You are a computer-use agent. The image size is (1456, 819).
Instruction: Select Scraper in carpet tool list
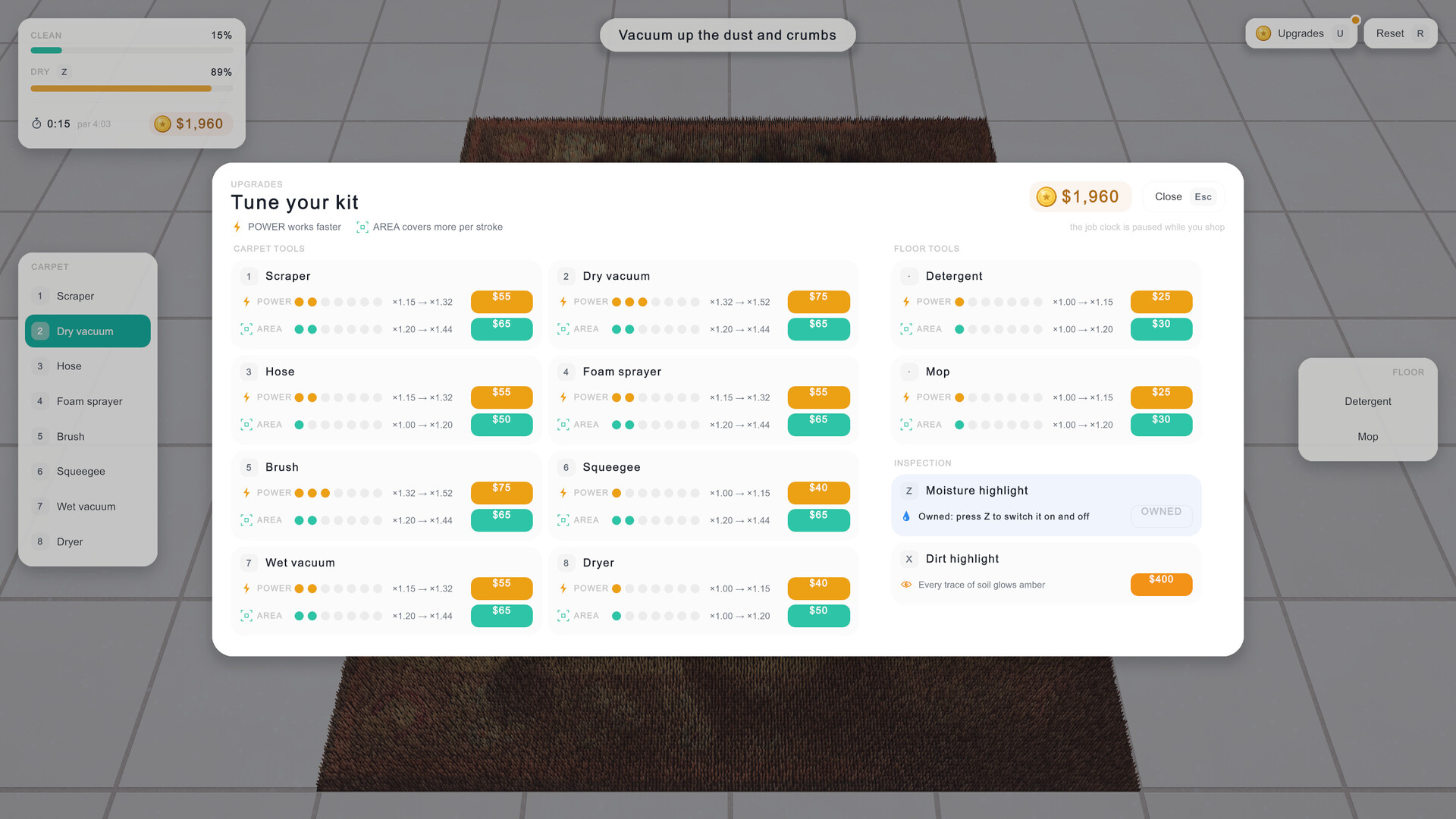click(x=88, y=296)
